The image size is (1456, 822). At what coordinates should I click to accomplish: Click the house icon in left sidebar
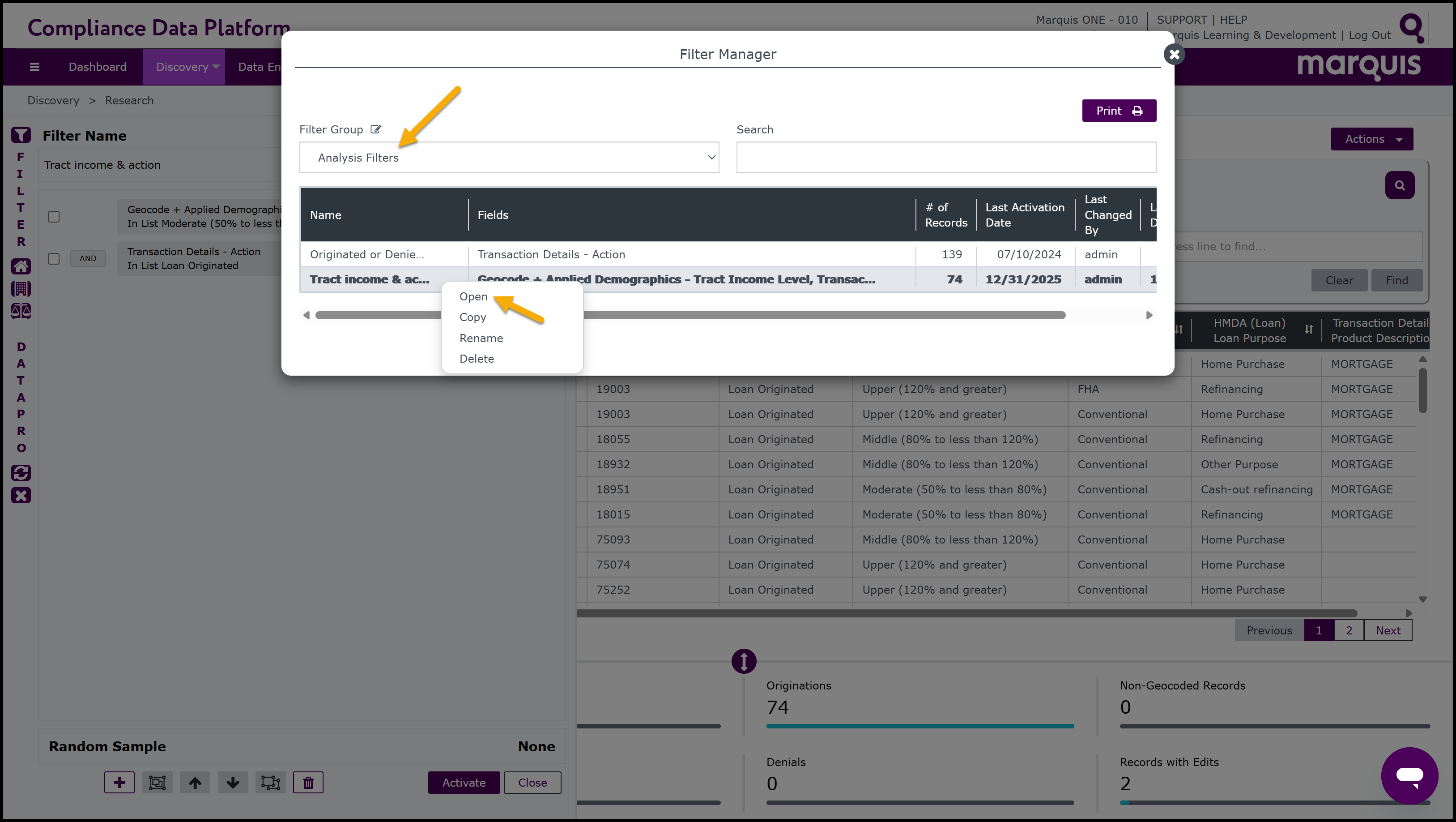point(21,266)
